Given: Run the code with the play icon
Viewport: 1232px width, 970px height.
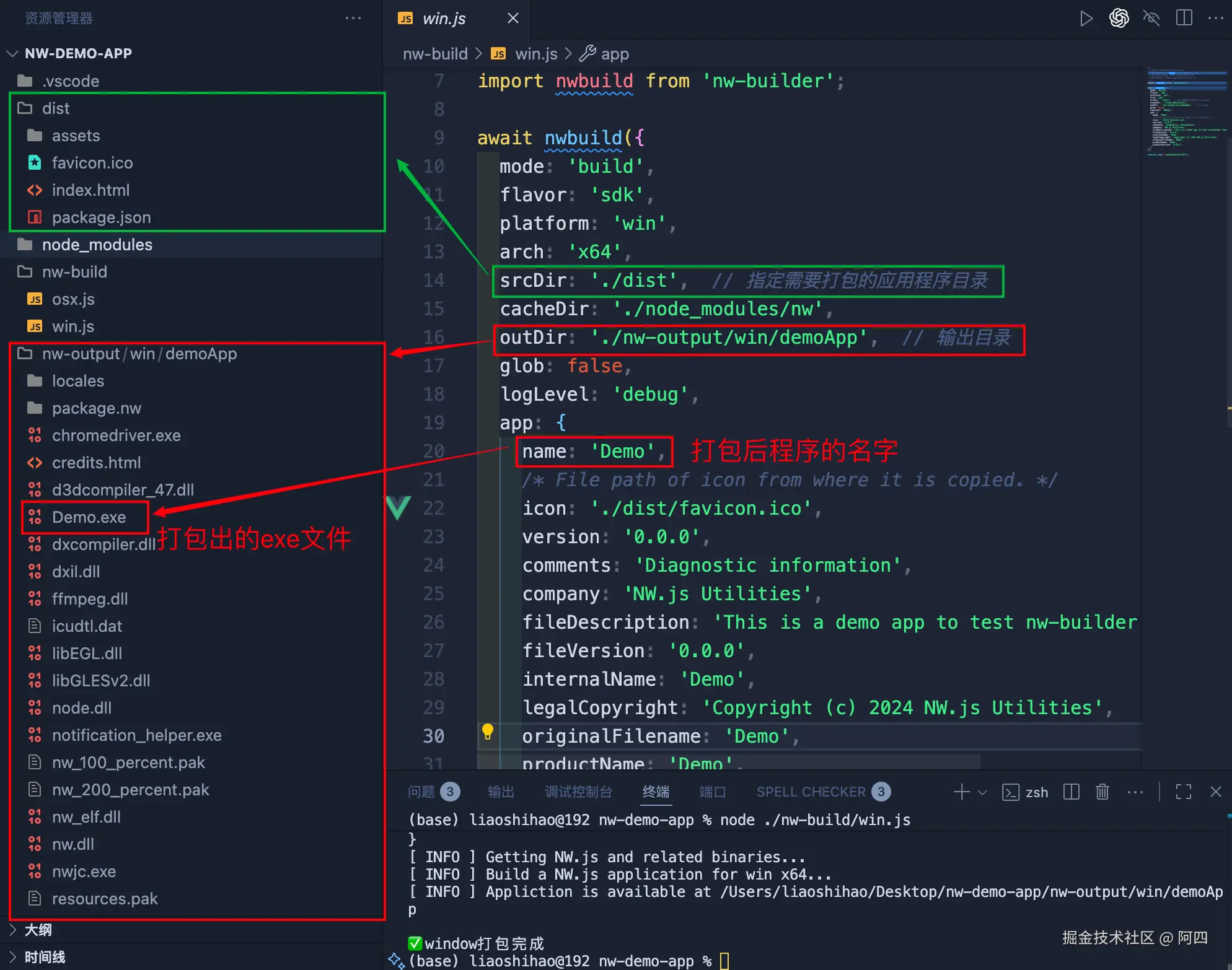Looking at the screenshot, I should tap(1086, 19).
